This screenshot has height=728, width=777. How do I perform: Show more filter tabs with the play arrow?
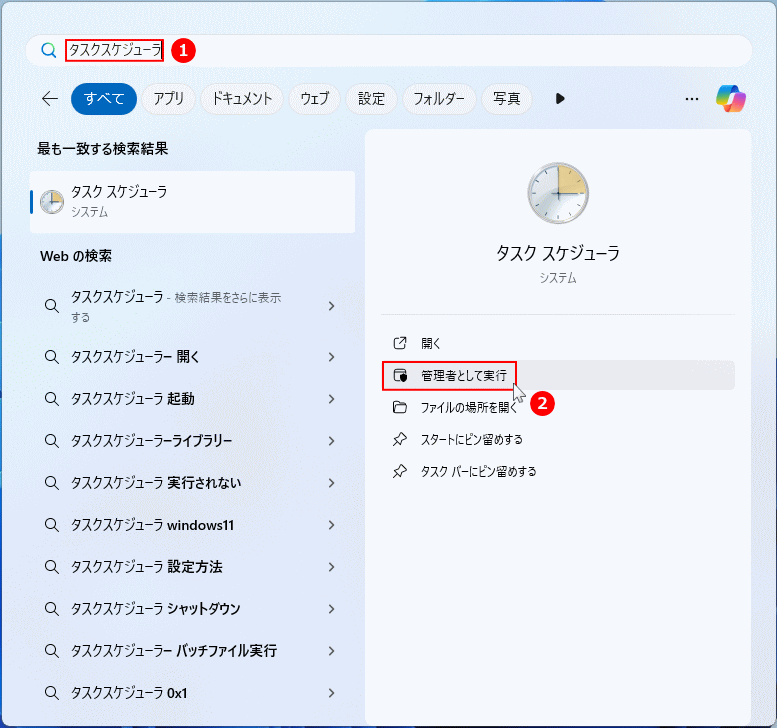[560, 99]
